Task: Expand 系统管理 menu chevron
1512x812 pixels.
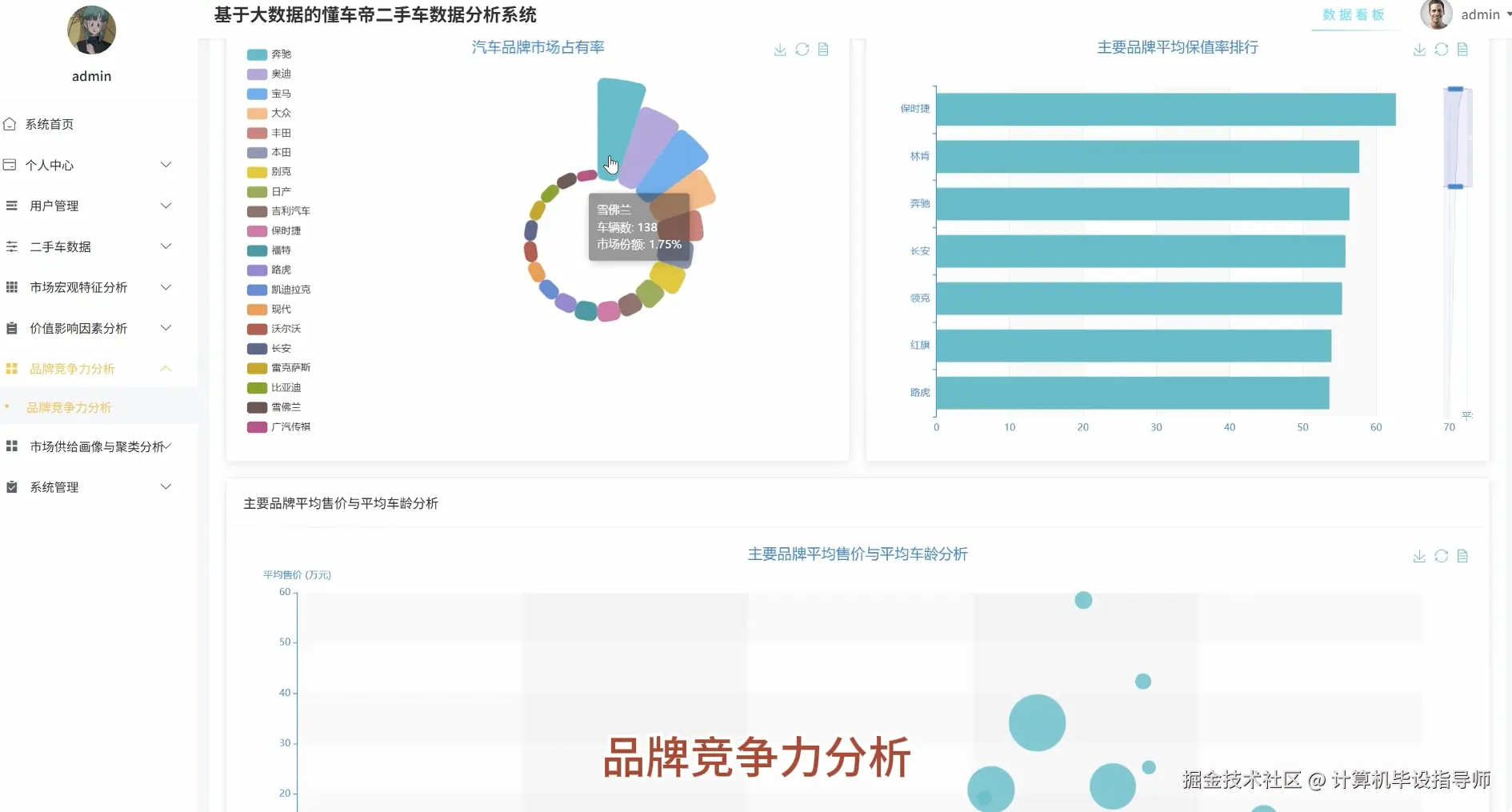Action: (166, 487)
